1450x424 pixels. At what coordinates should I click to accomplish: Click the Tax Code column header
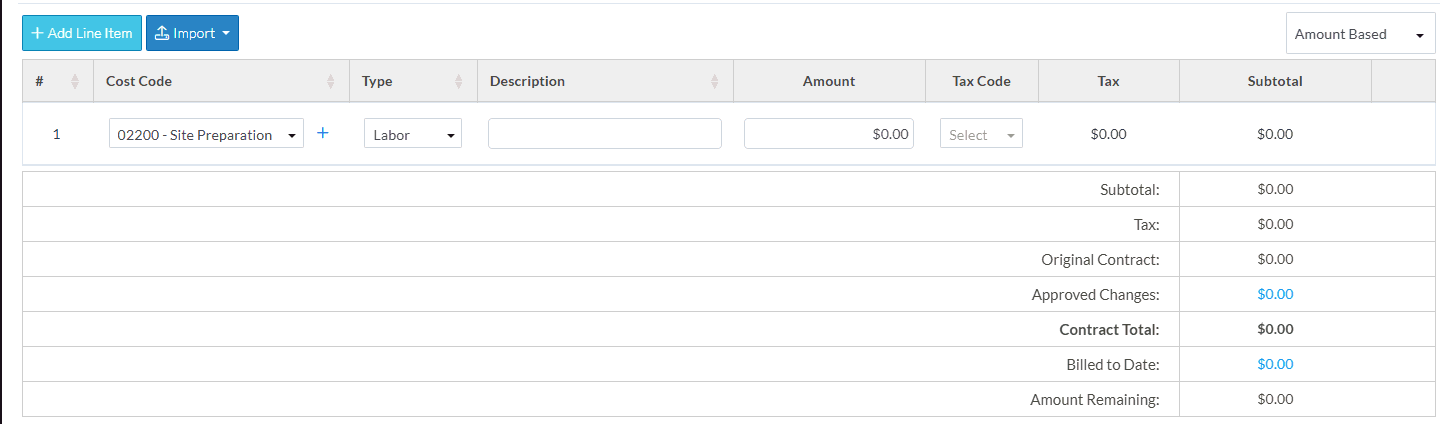click(981, 81)
